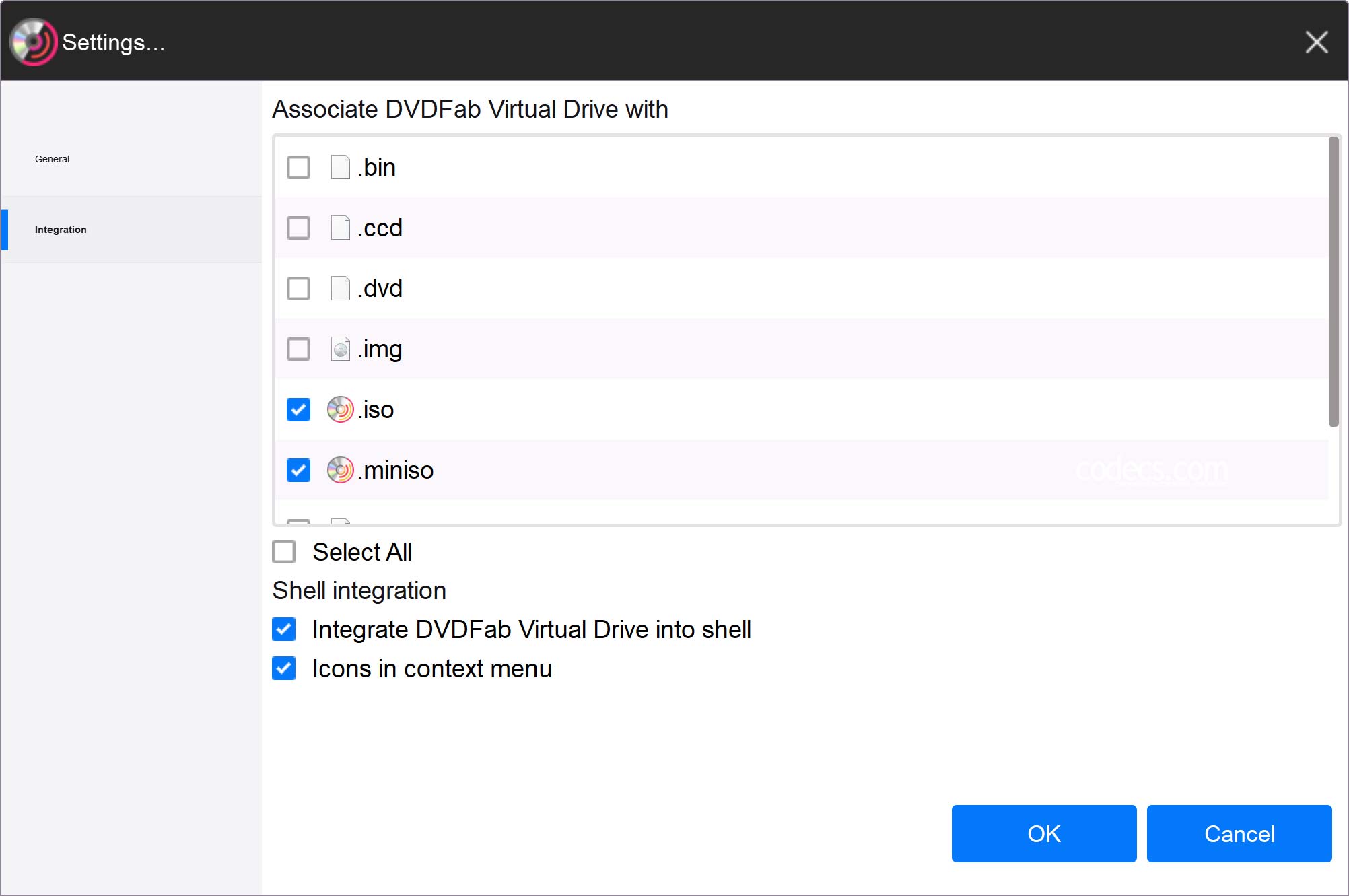
Task: Select the .ccd extension label
Action: 380,228
